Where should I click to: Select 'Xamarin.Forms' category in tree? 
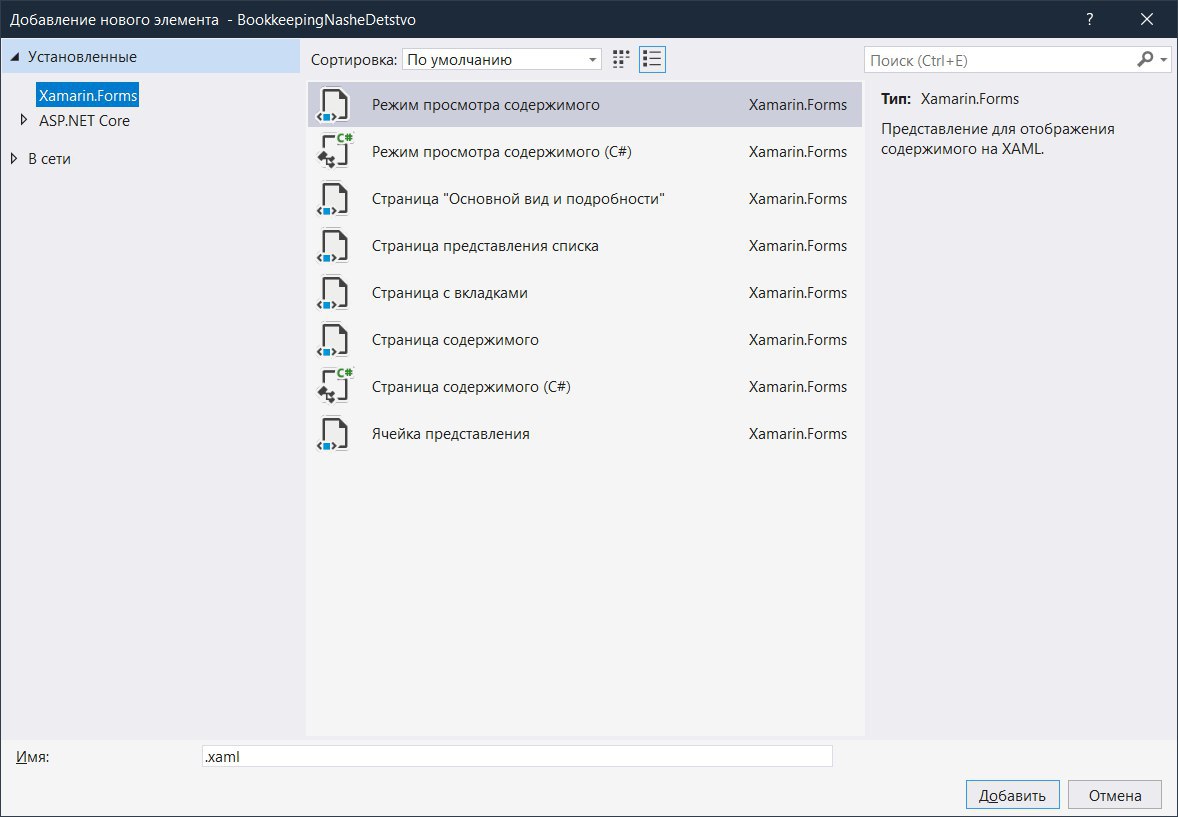pos(88,95)
